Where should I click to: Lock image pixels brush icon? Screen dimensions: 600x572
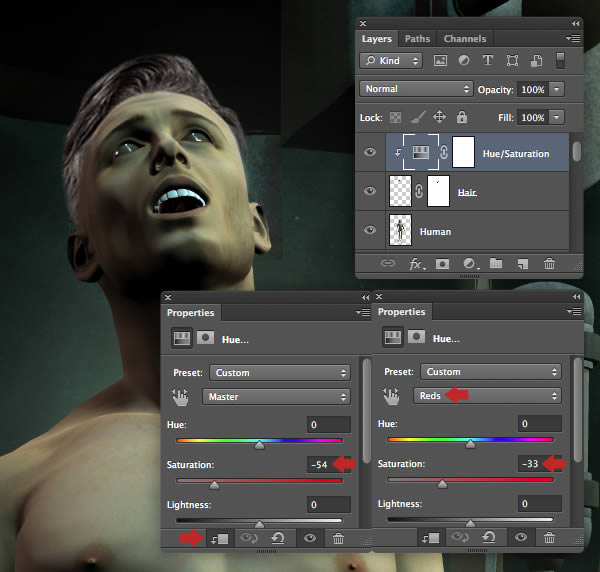coord(417,117)
